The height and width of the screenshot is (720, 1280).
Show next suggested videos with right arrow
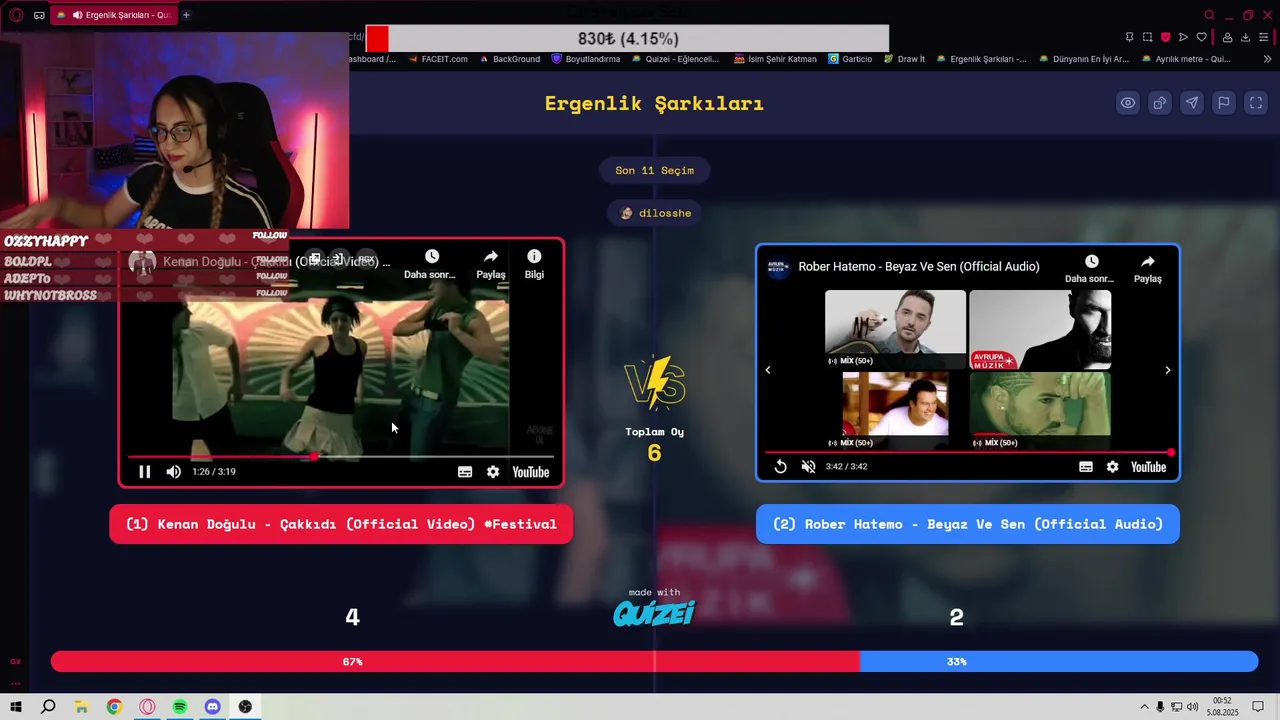[1167, 370]
